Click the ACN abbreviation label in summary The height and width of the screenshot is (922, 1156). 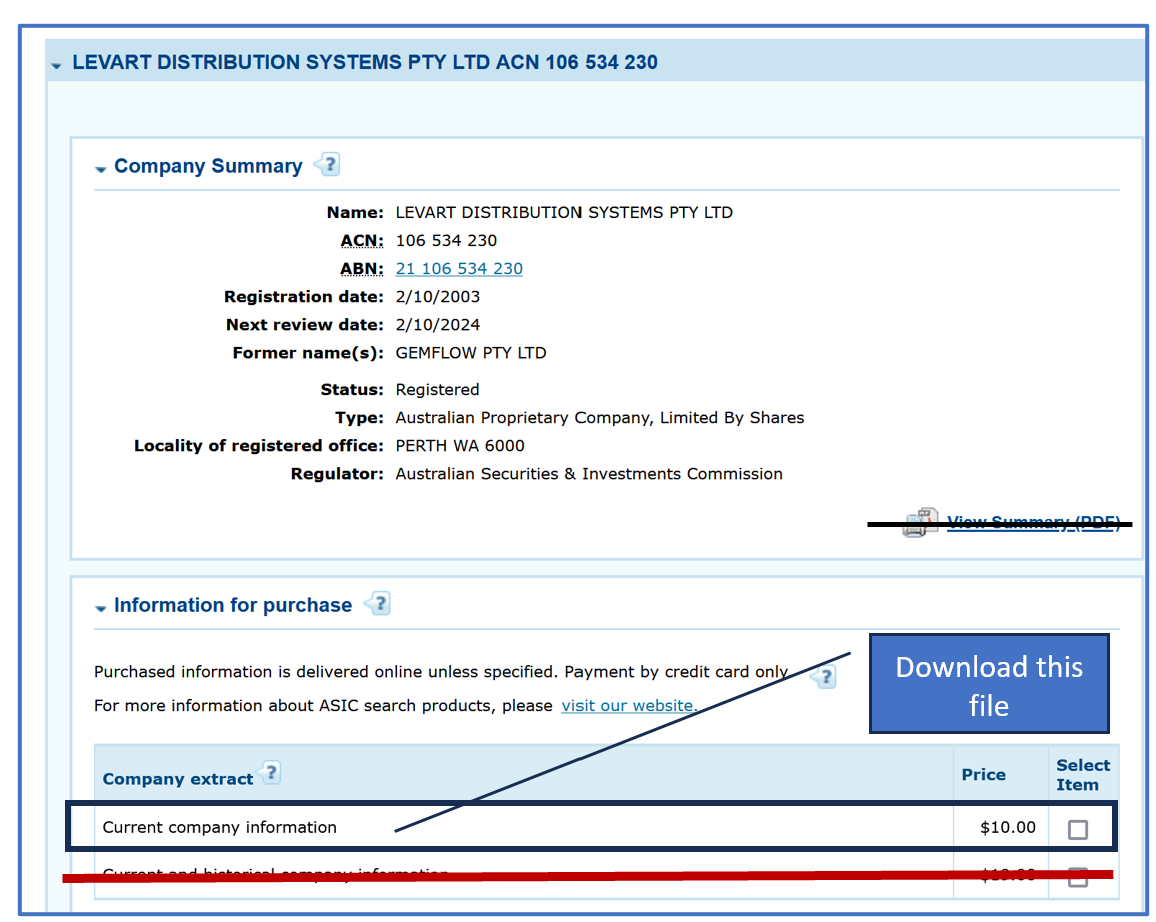click(x=362, y=241)
